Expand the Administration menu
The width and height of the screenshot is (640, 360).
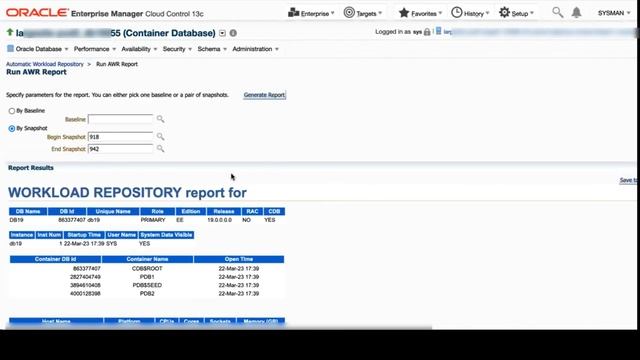click(x=256, y=49)
